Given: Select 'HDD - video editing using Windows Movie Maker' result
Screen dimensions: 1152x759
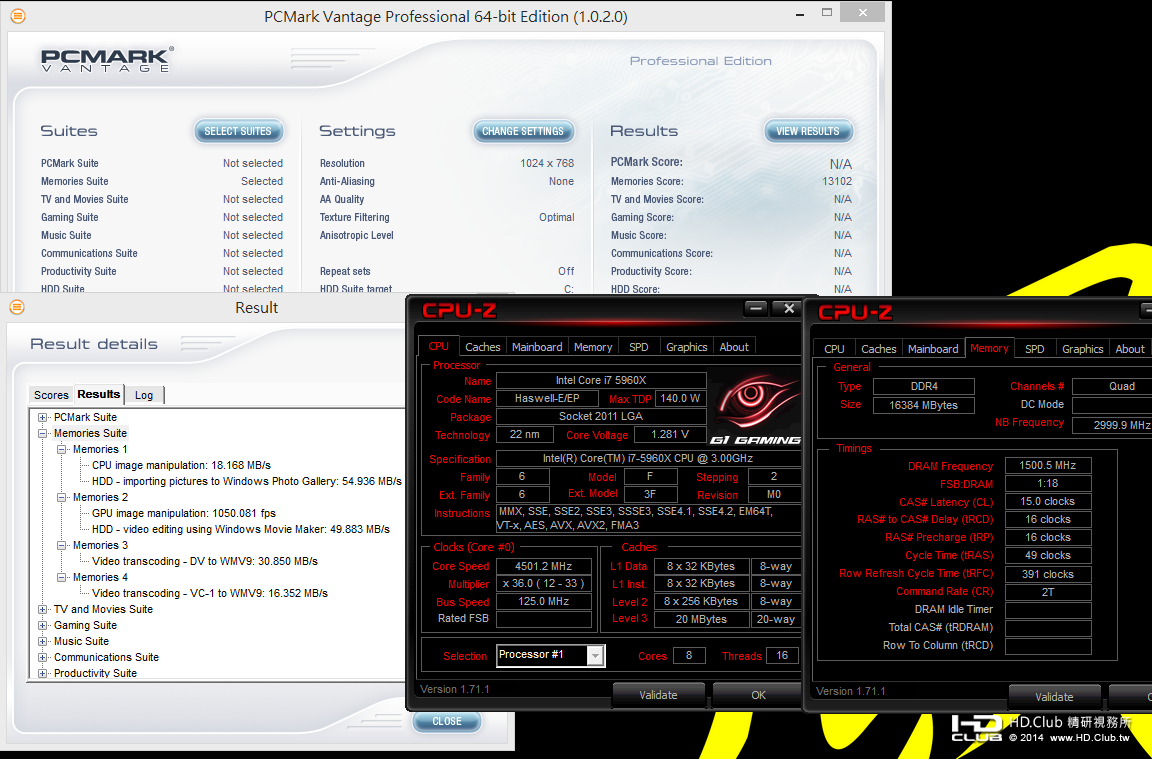Looking at the screenshot, I should [x=241, y=529].
